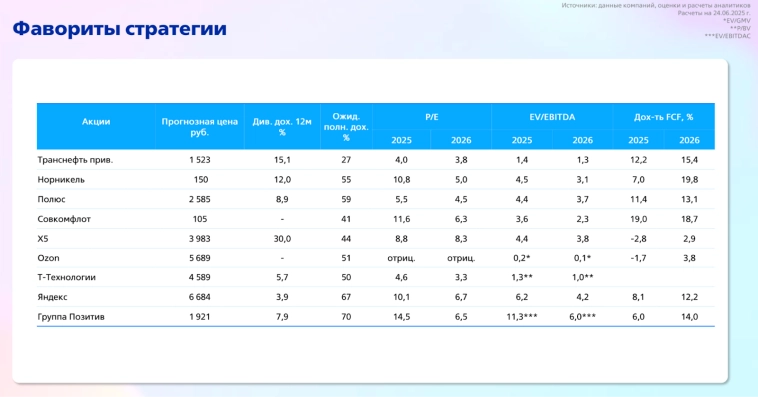Select Т-Технологии 2025 value "1,3**"
The width and height of the screenshot is (758, 397).
tap(522, 278)
